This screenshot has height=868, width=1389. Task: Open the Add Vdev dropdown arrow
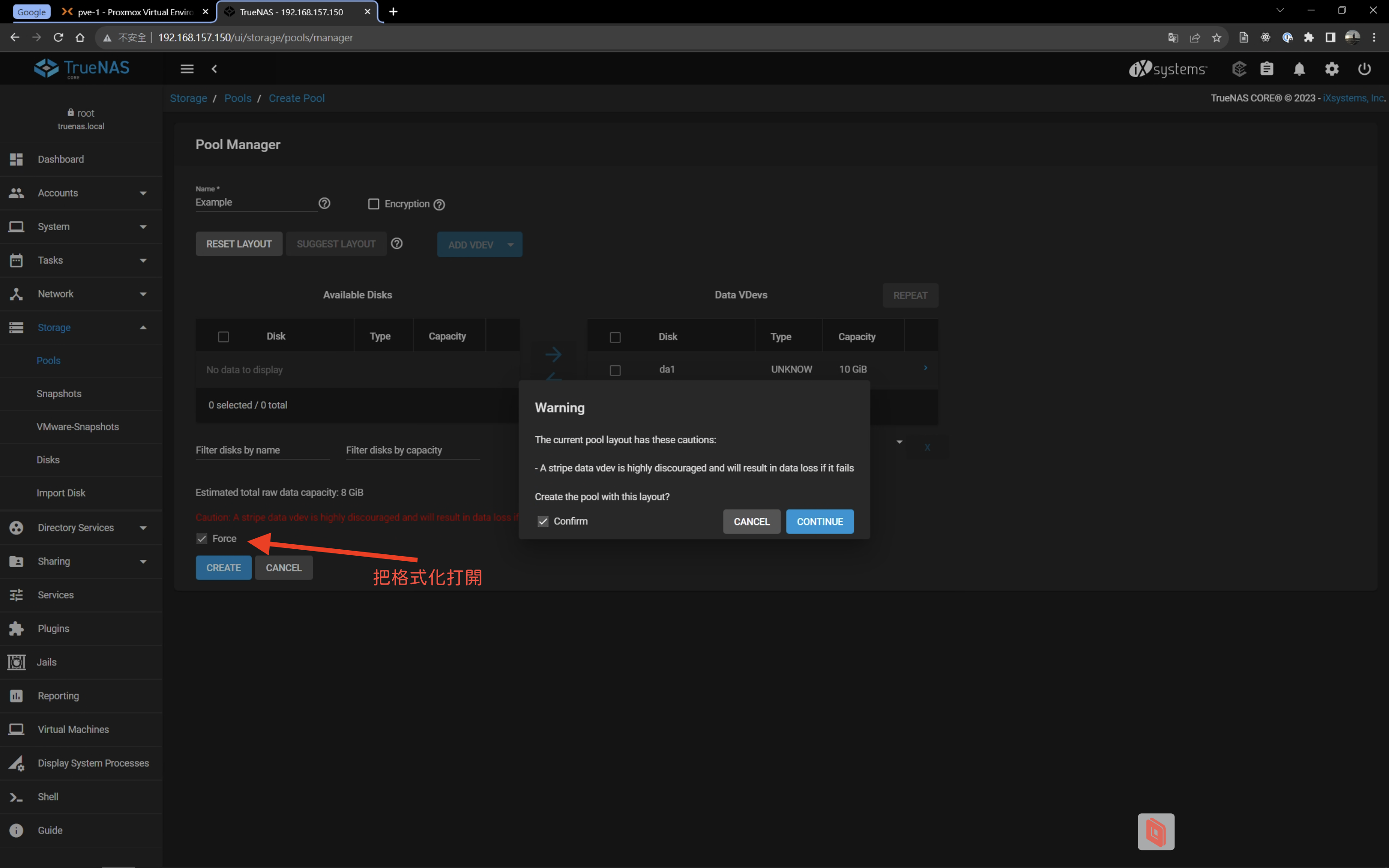[x=510, y=244]
